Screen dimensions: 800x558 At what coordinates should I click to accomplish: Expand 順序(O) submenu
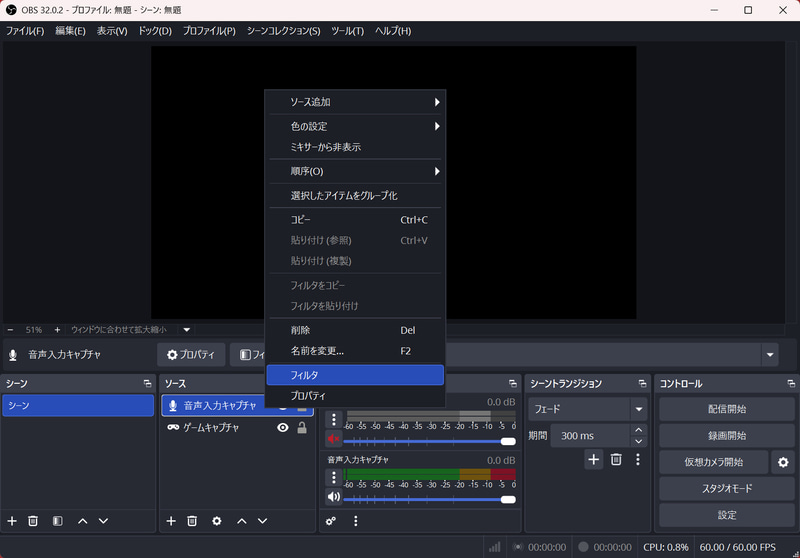pos(355,171)
